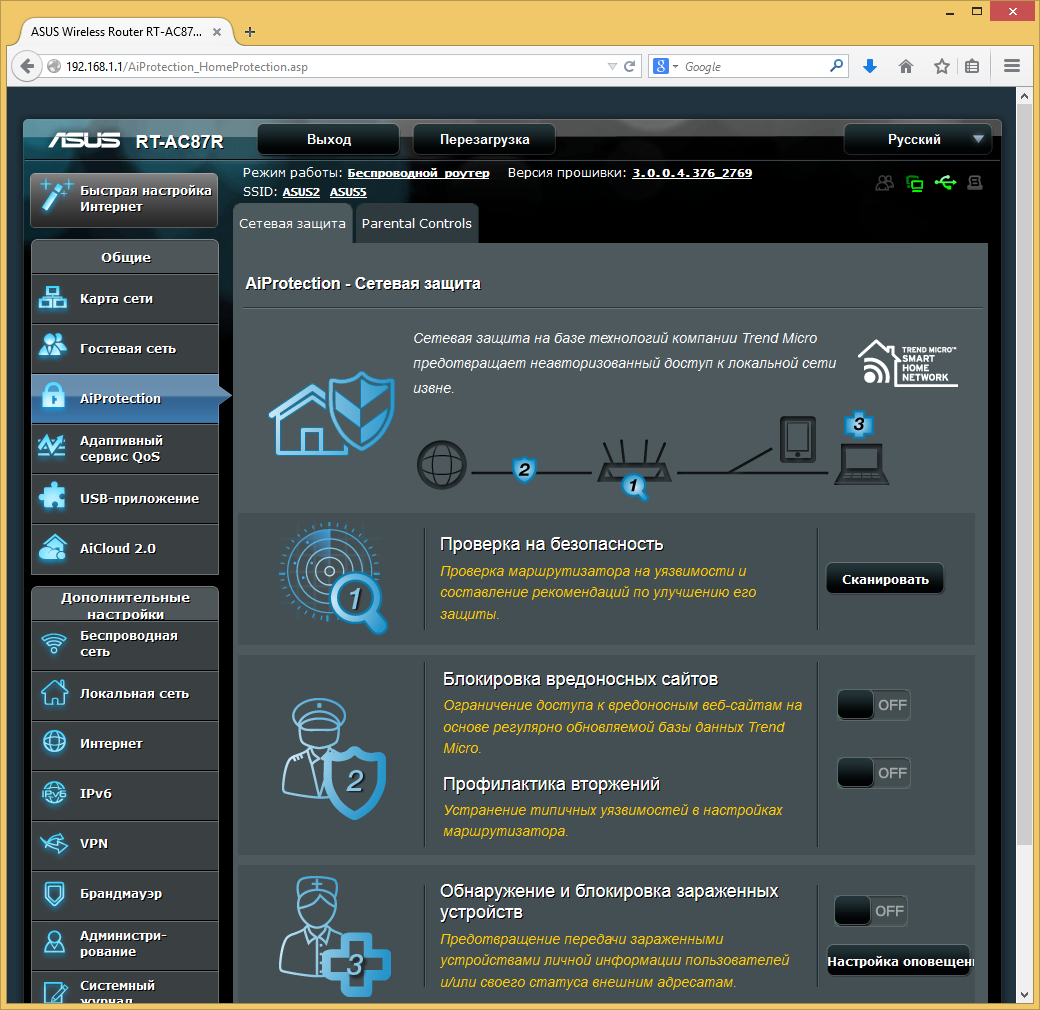Image resolution: width=1040 pixels, height=1010 pixels.
Task: Click the Guest Network people icon
Action: point(52,347)
